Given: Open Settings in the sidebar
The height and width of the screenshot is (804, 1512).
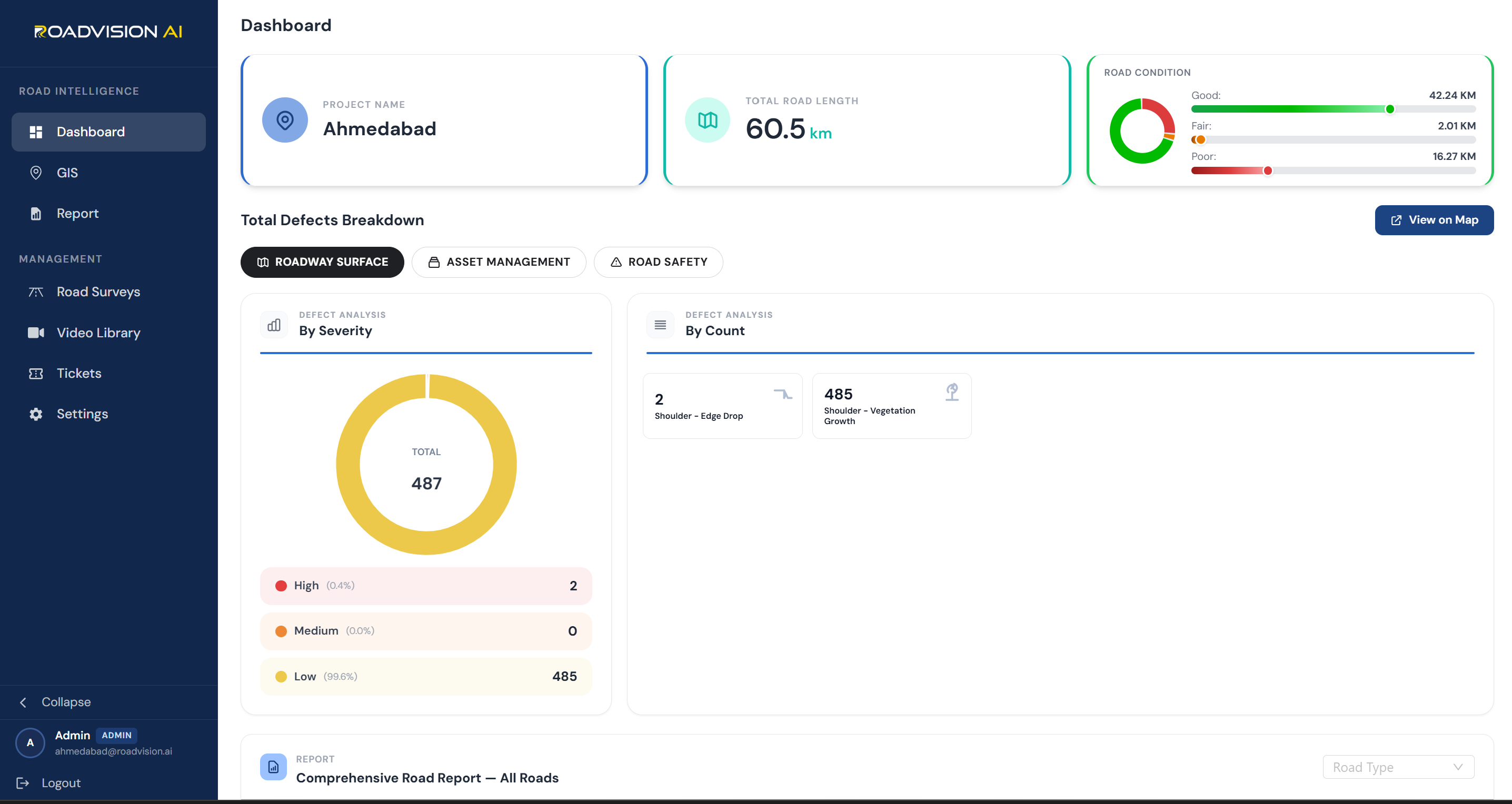Looking at the screenshot, I should 108,414.
